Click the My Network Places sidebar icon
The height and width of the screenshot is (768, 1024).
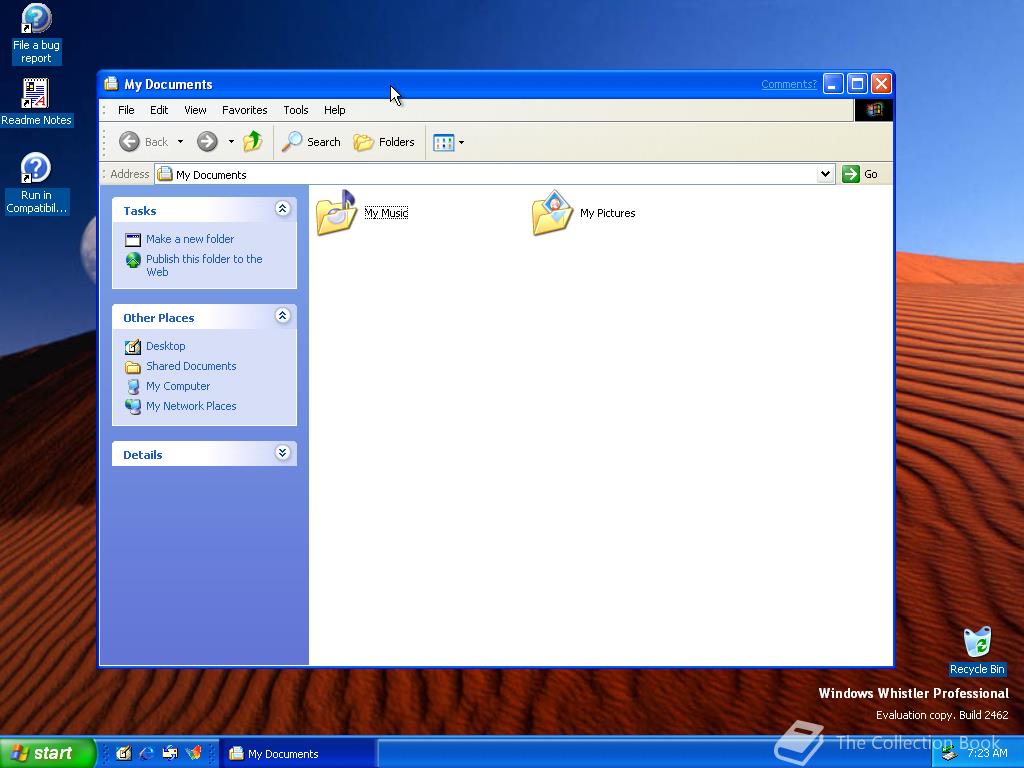(x=133, y=406)
